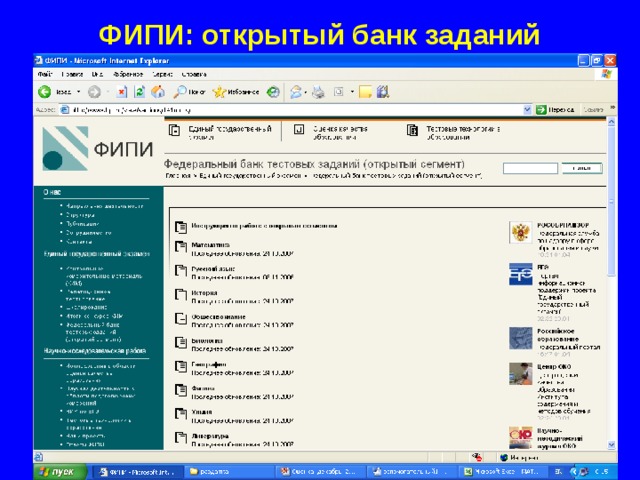The height and width of the screenshot is (480, 640).
Task: Open the Файл menu
Action: click(x=45, y=74)
